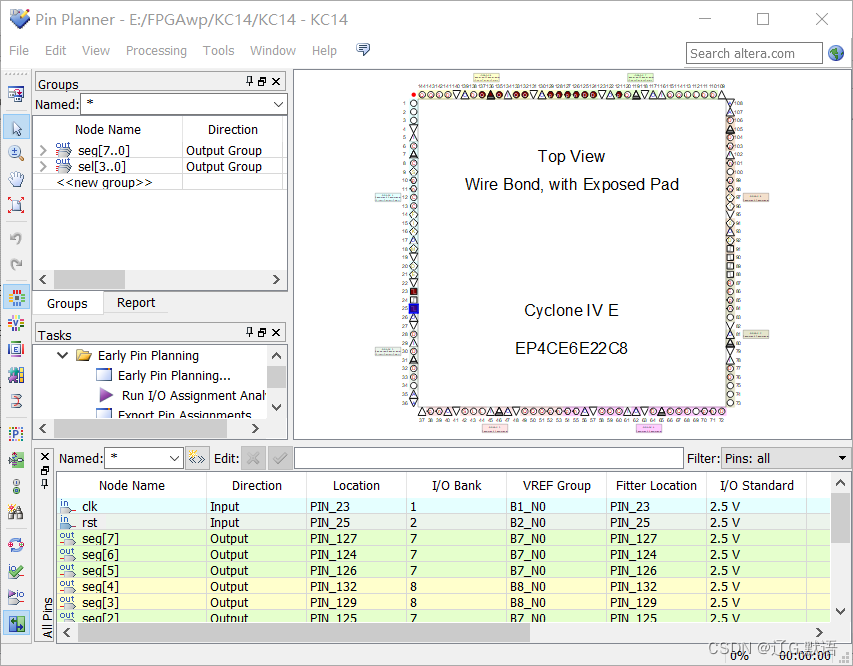Open the Help menu
This screenshot has width=853, height=666.
tap(324, 51)
